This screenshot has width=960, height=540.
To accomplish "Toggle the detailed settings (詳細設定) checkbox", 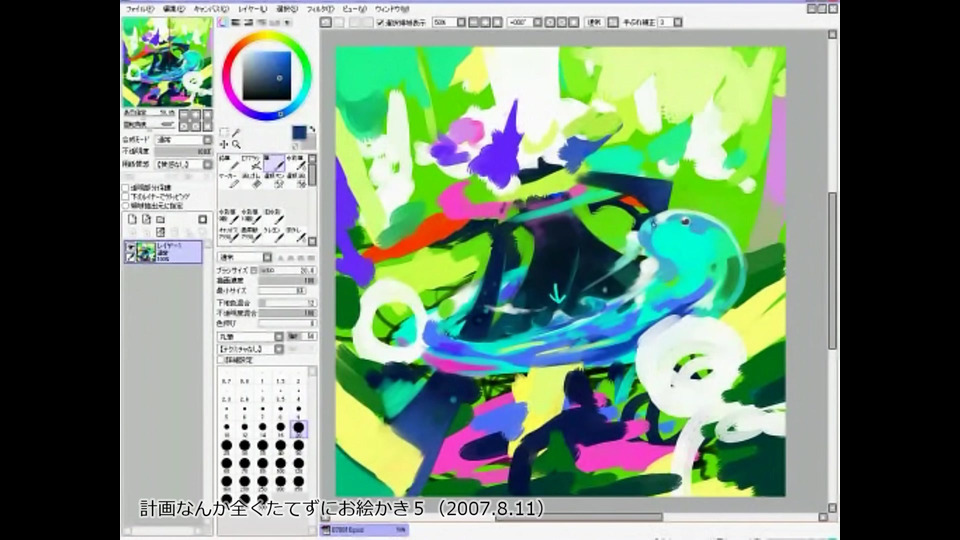I will click(221, 360).
